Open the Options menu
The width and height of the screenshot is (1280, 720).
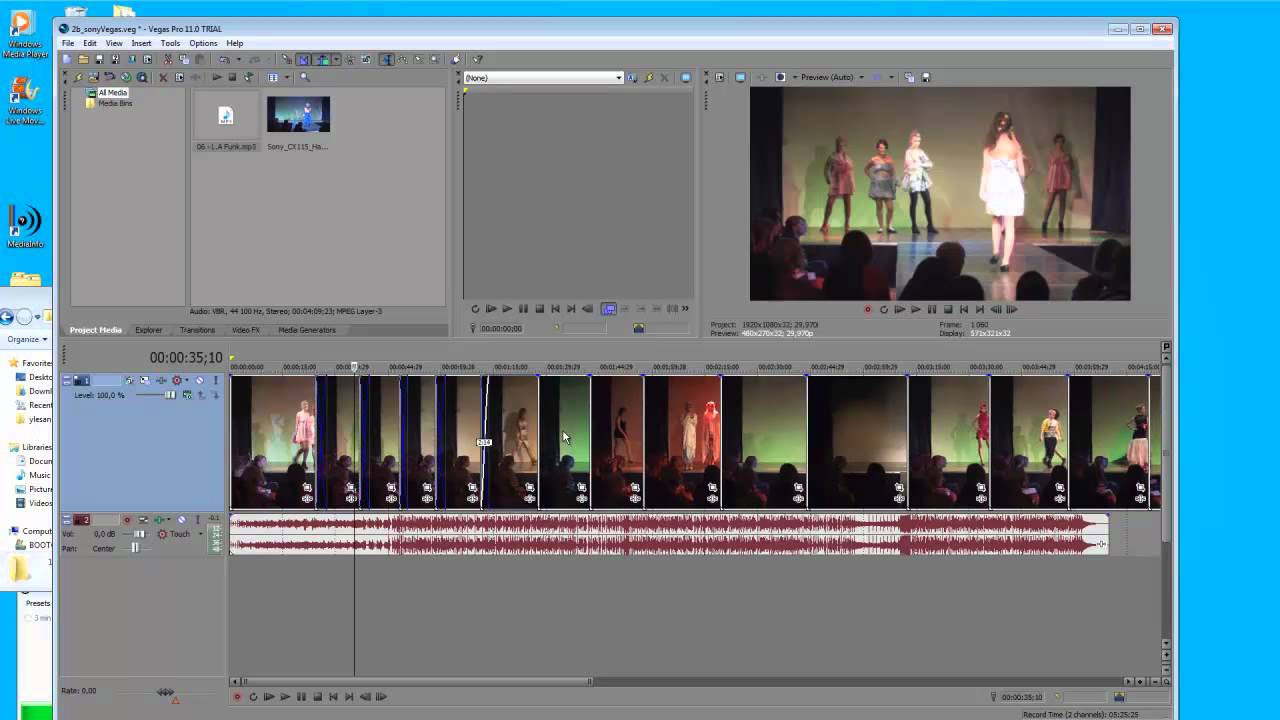point(203,43)
